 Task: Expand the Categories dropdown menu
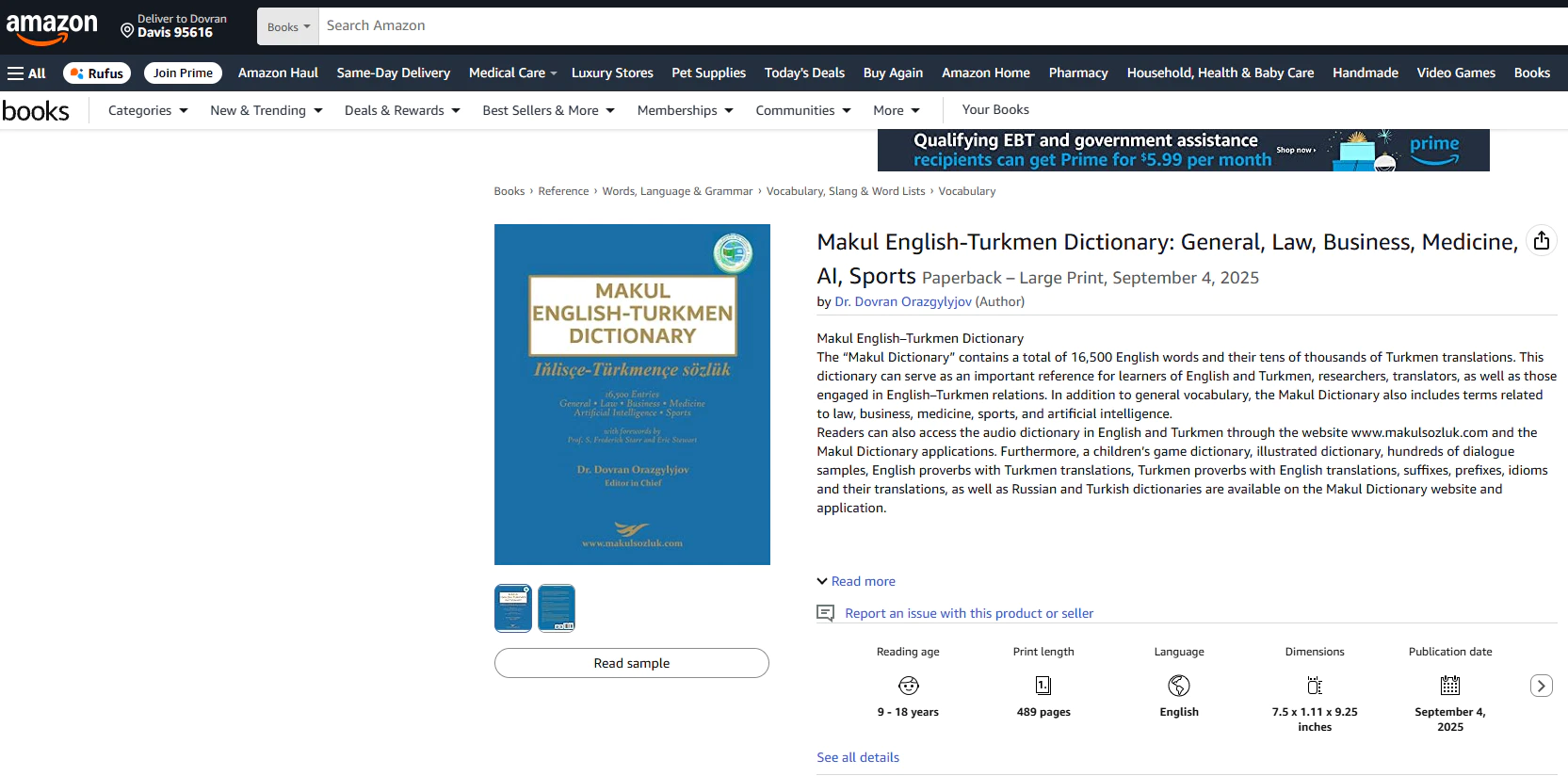point(148,110)
